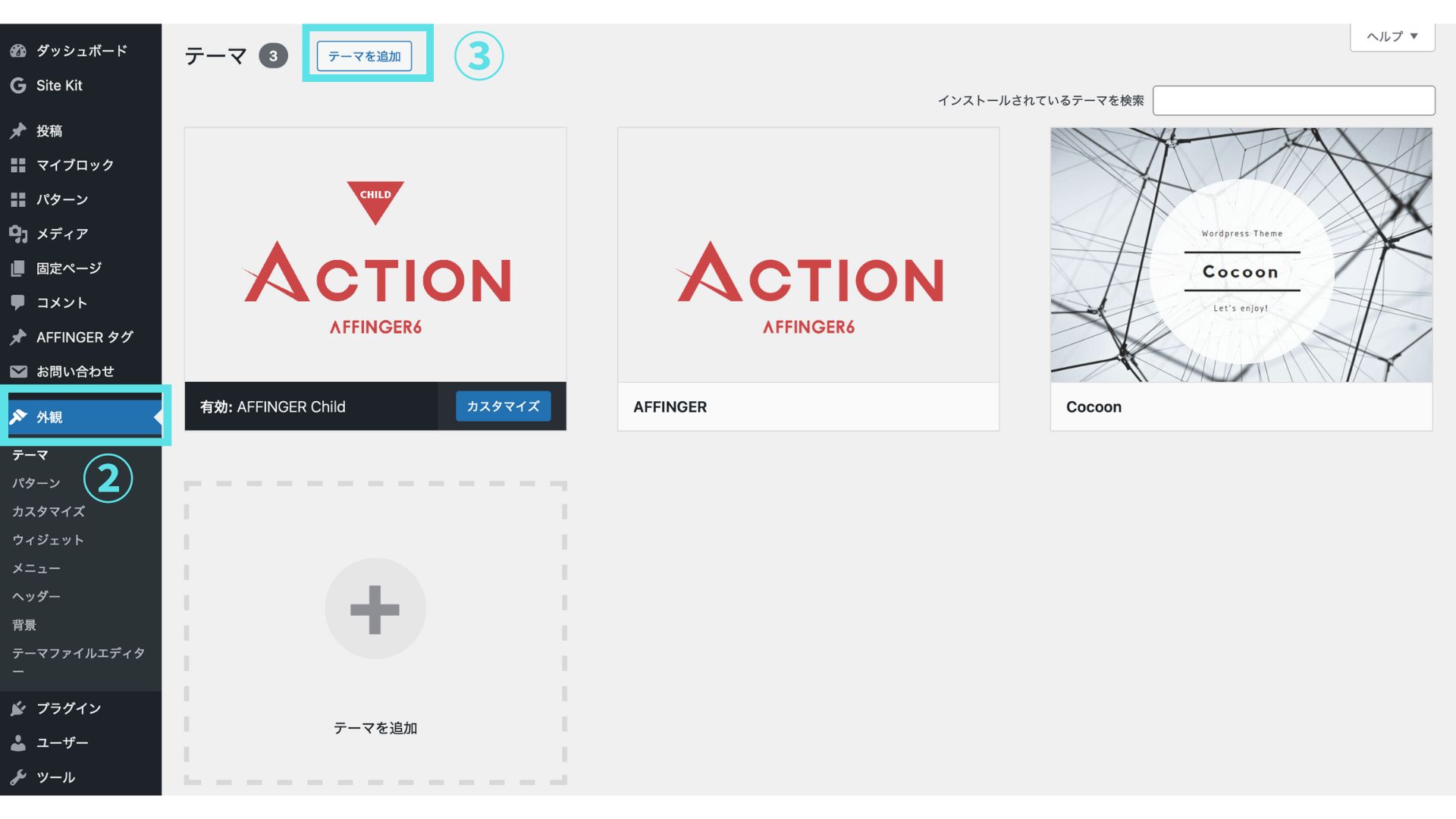Open the カスタマイズ submenu link
Image resolution: width=1456 pixels, height=819 pixels.
tap(49, 512)
